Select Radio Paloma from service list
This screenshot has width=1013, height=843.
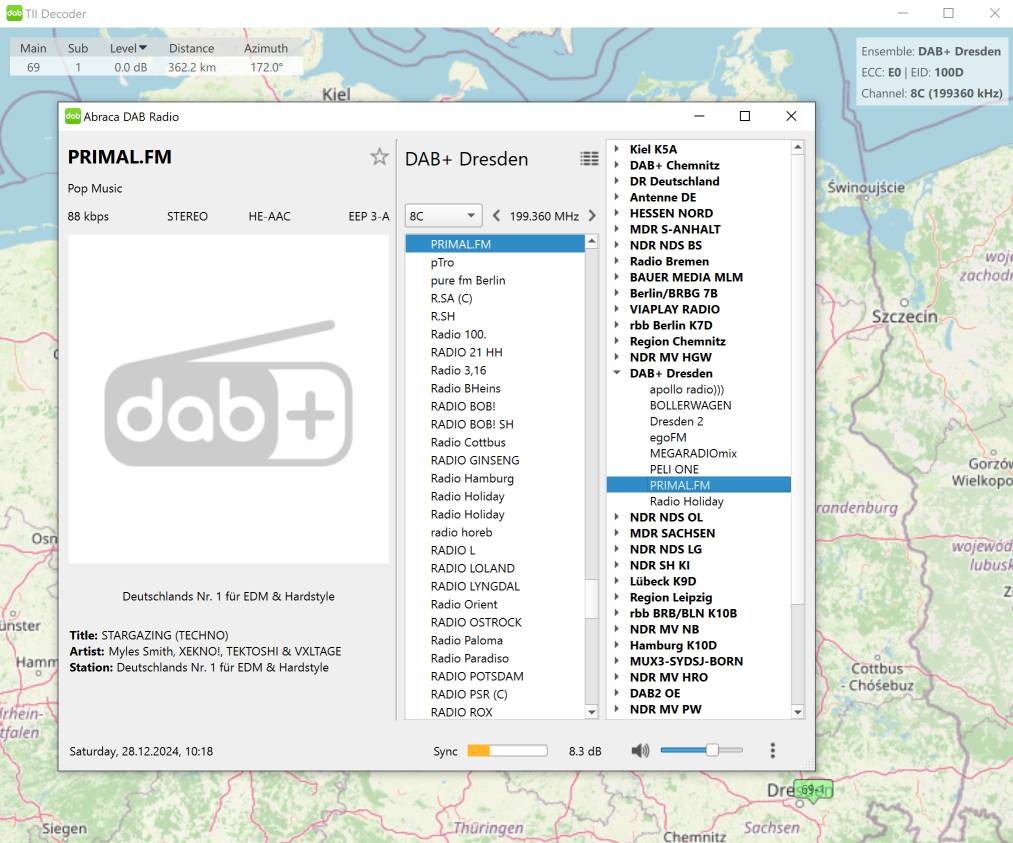click(467, 640)
